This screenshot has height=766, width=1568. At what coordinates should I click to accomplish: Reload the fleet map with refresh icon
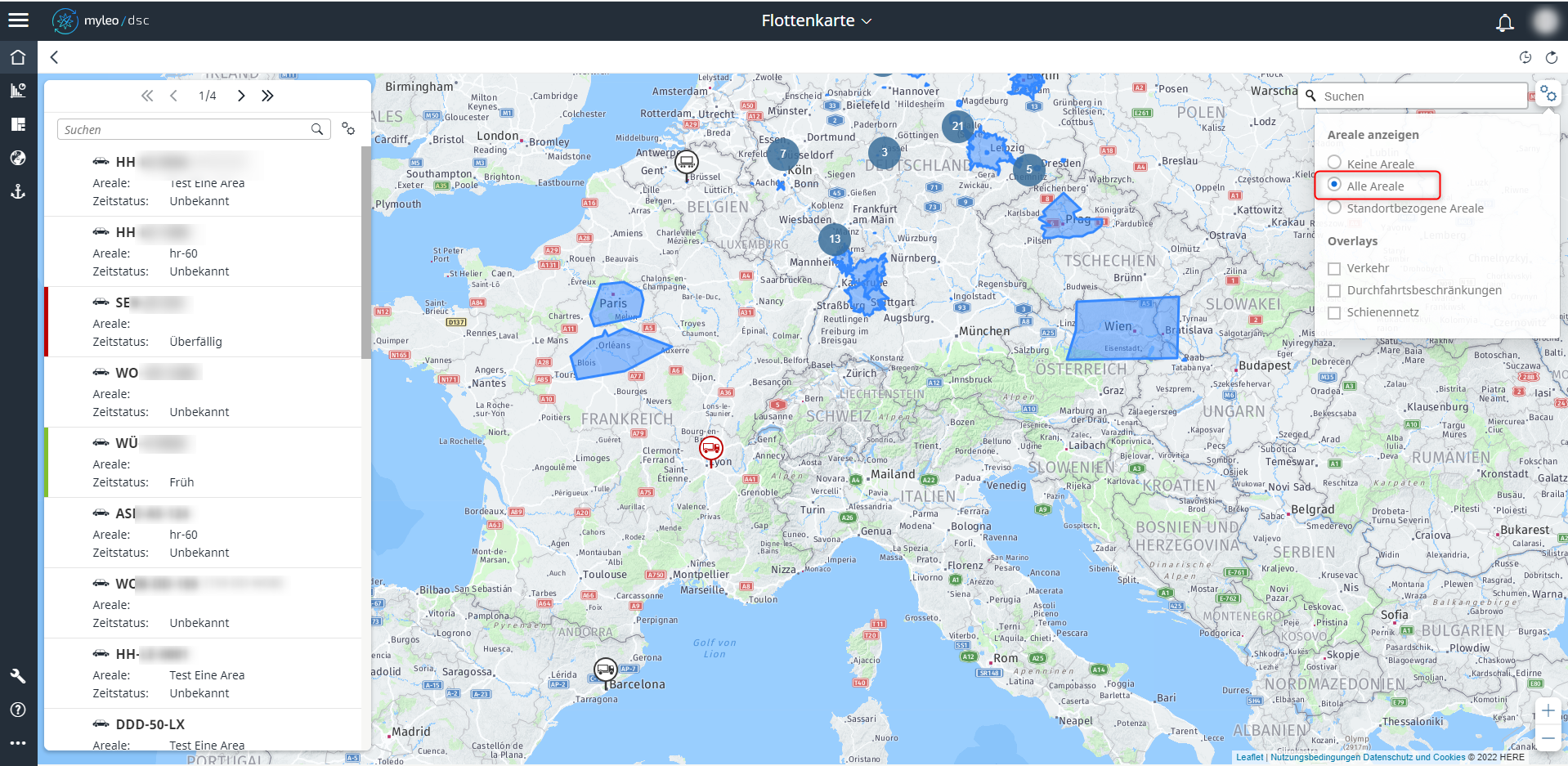click(1552, 57)
